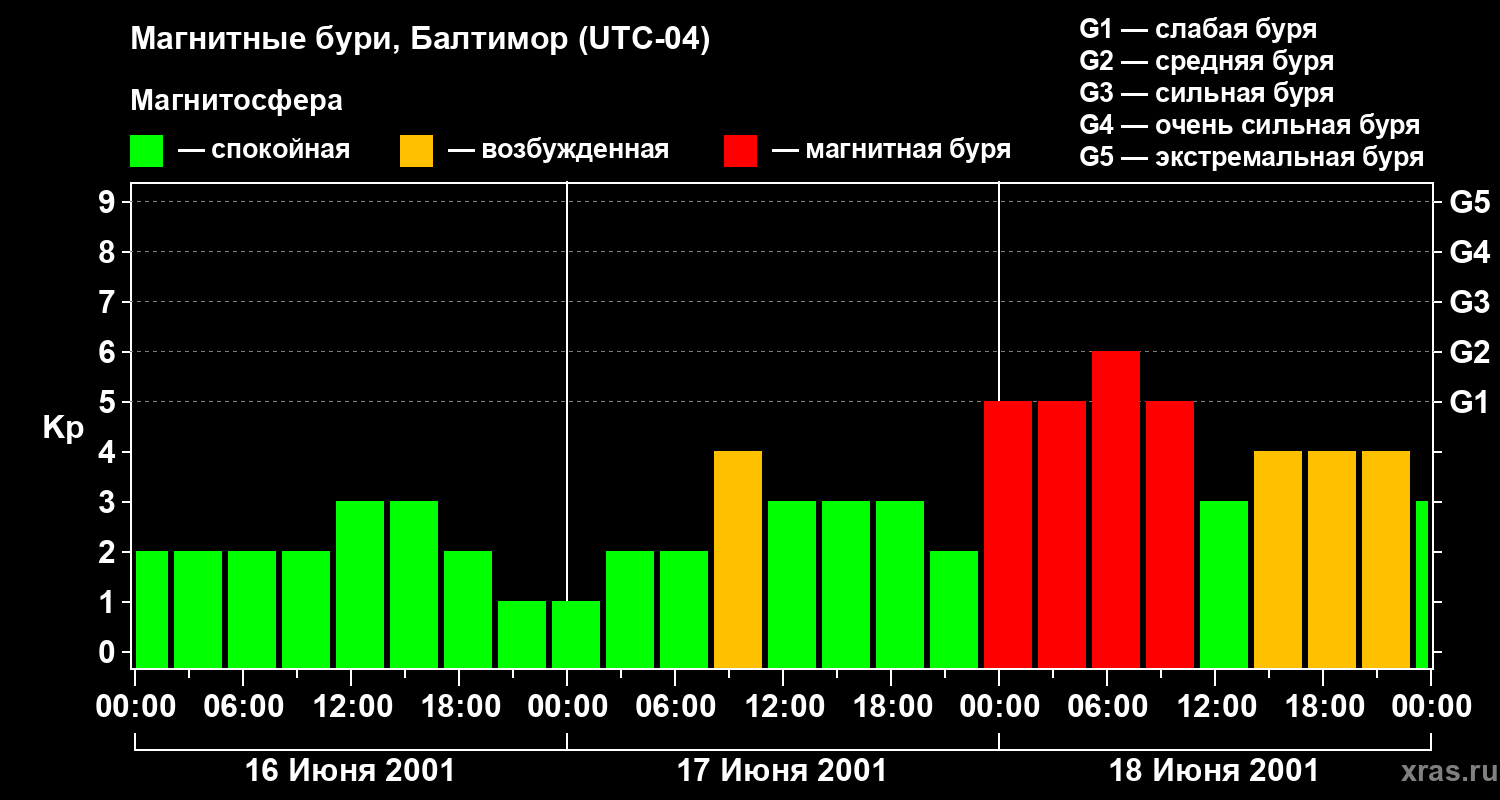Click the «12:00» time label for 17 June

(x=784, y=706)
